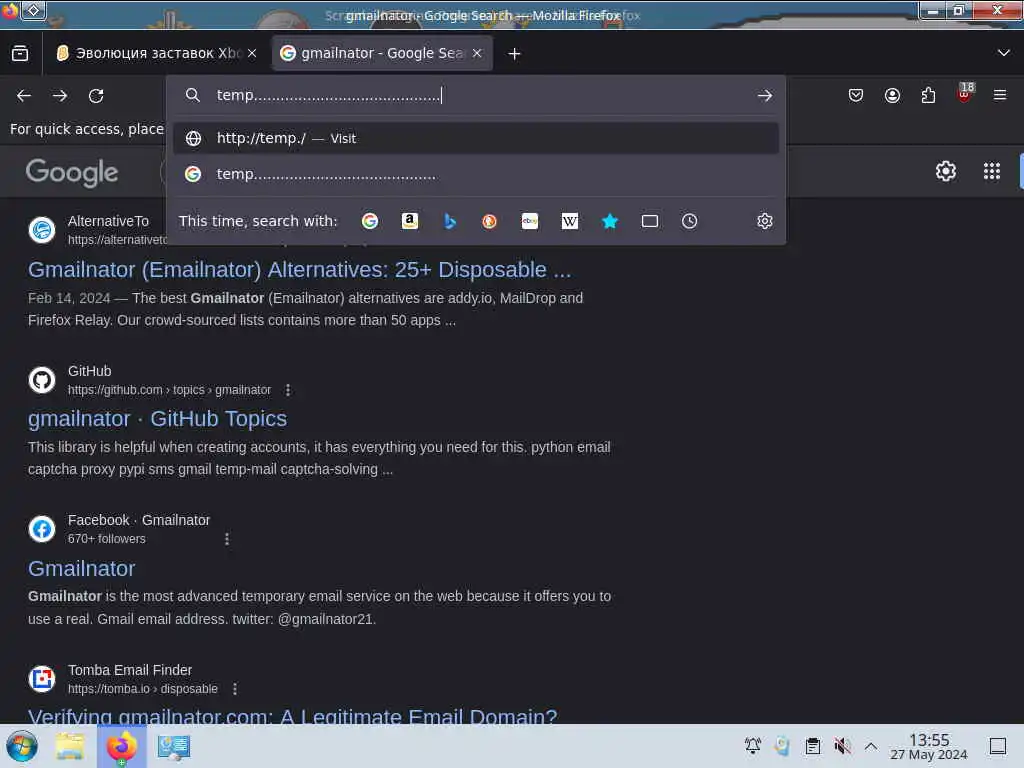Click the Facebook site favicon
Screen dimensions: 1024x768
click(x=42, y=529)
